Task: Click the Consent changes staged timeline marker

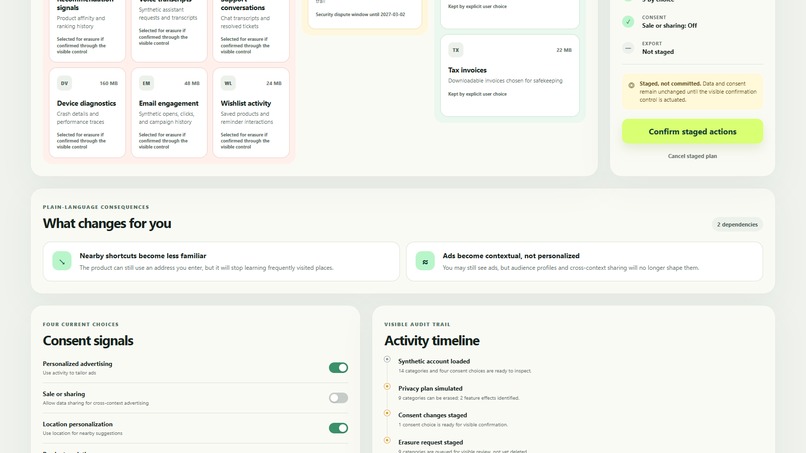Action: 387,413
